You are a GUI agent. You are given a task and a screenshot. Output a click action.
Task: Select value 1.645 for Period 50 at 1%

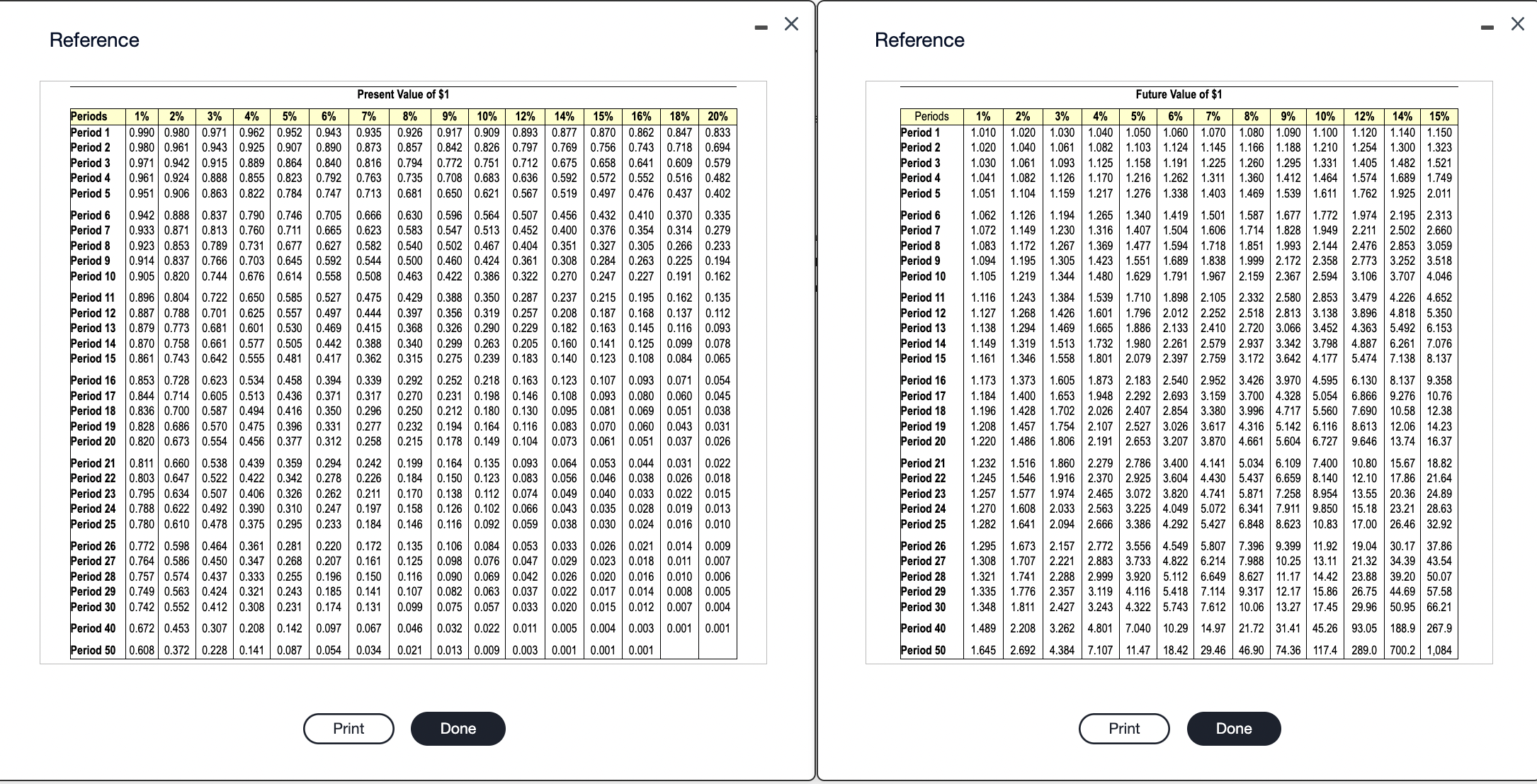(983, 649)
